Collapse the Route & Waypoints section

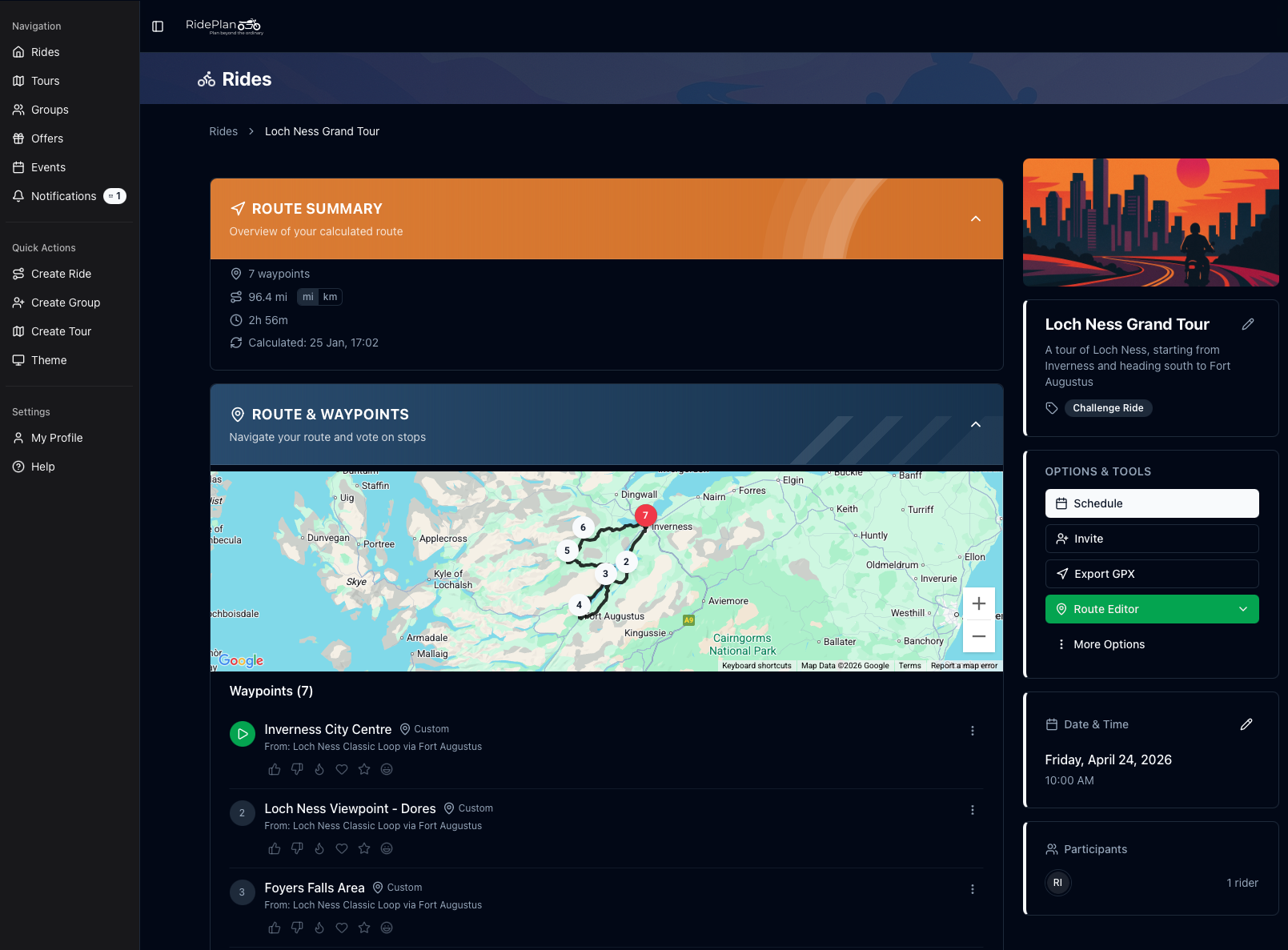976,424
